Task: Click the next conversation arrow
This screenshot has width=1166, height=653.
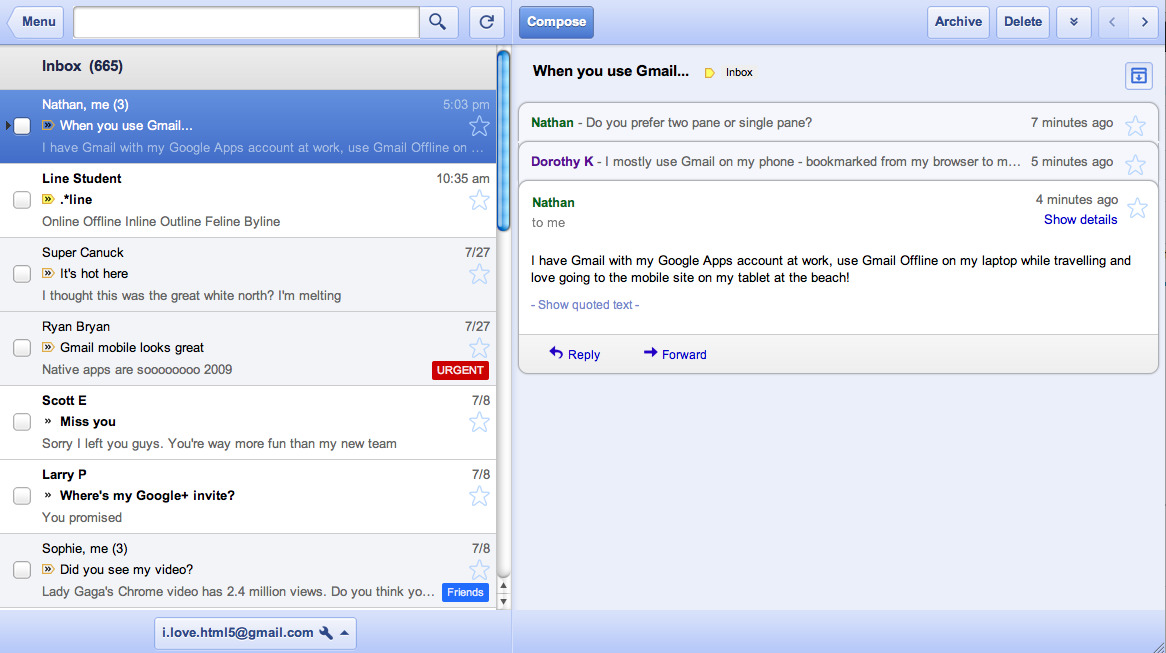Action: click(1145, 21)
